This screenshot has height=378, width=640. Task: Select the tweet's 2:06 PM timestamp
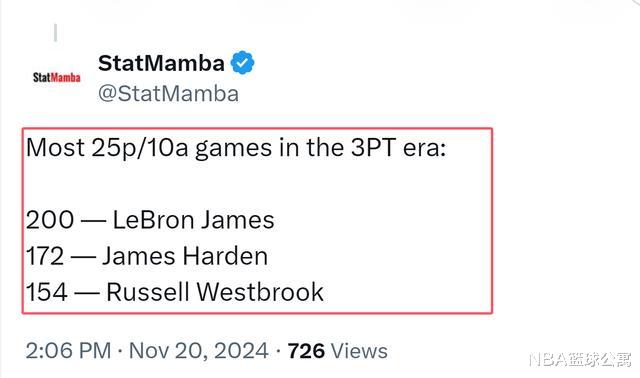69,351
